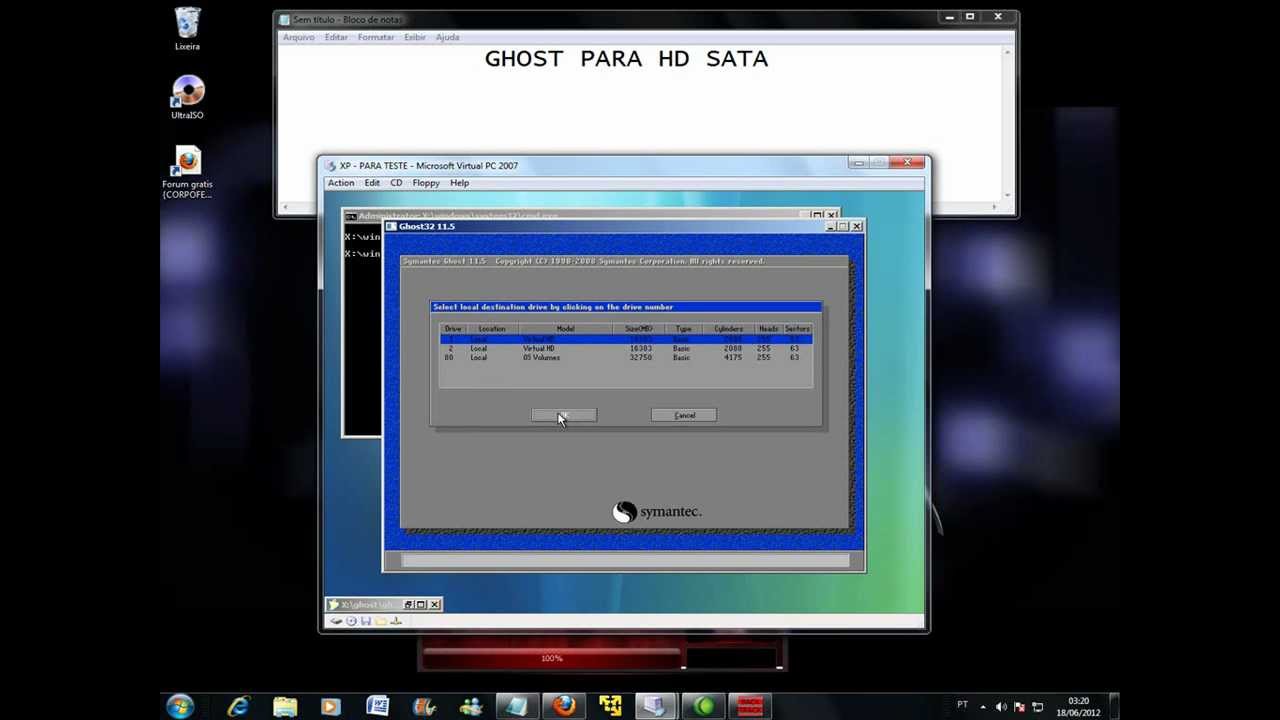The image size is (1280, 720).
Task: Restore the minimized ghost window inside the VM
Action: [409, 605]
